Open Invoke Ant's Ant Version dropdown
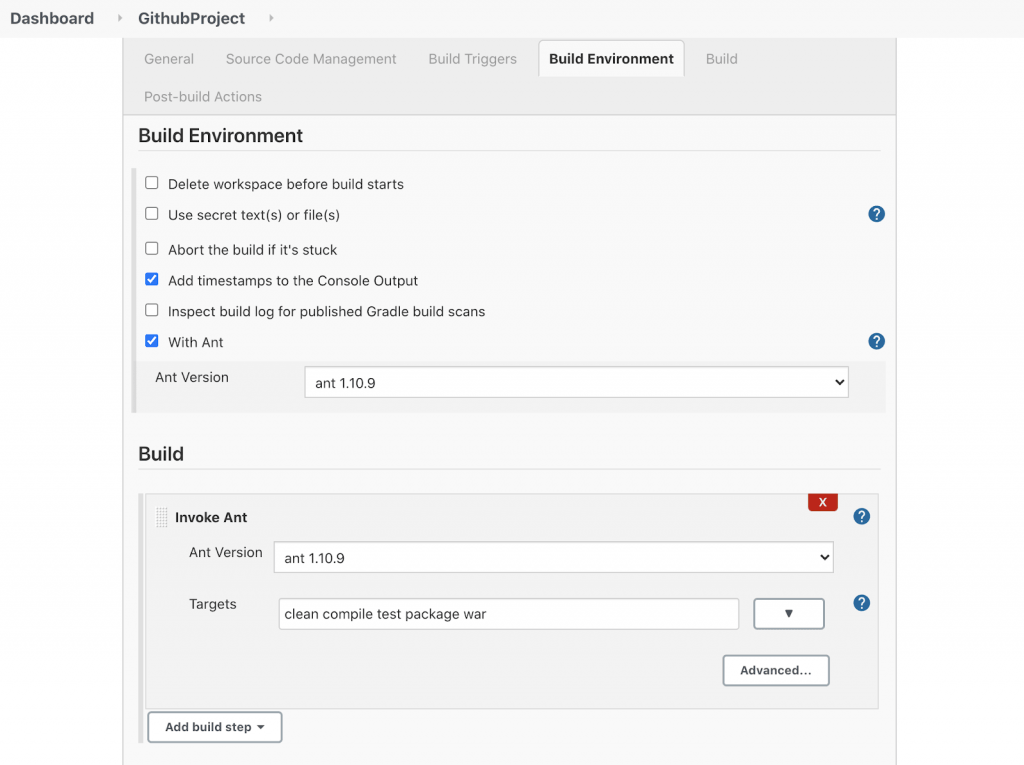Image resolution: width=1024 pixels, height=765 pixels. coord(553,558)
